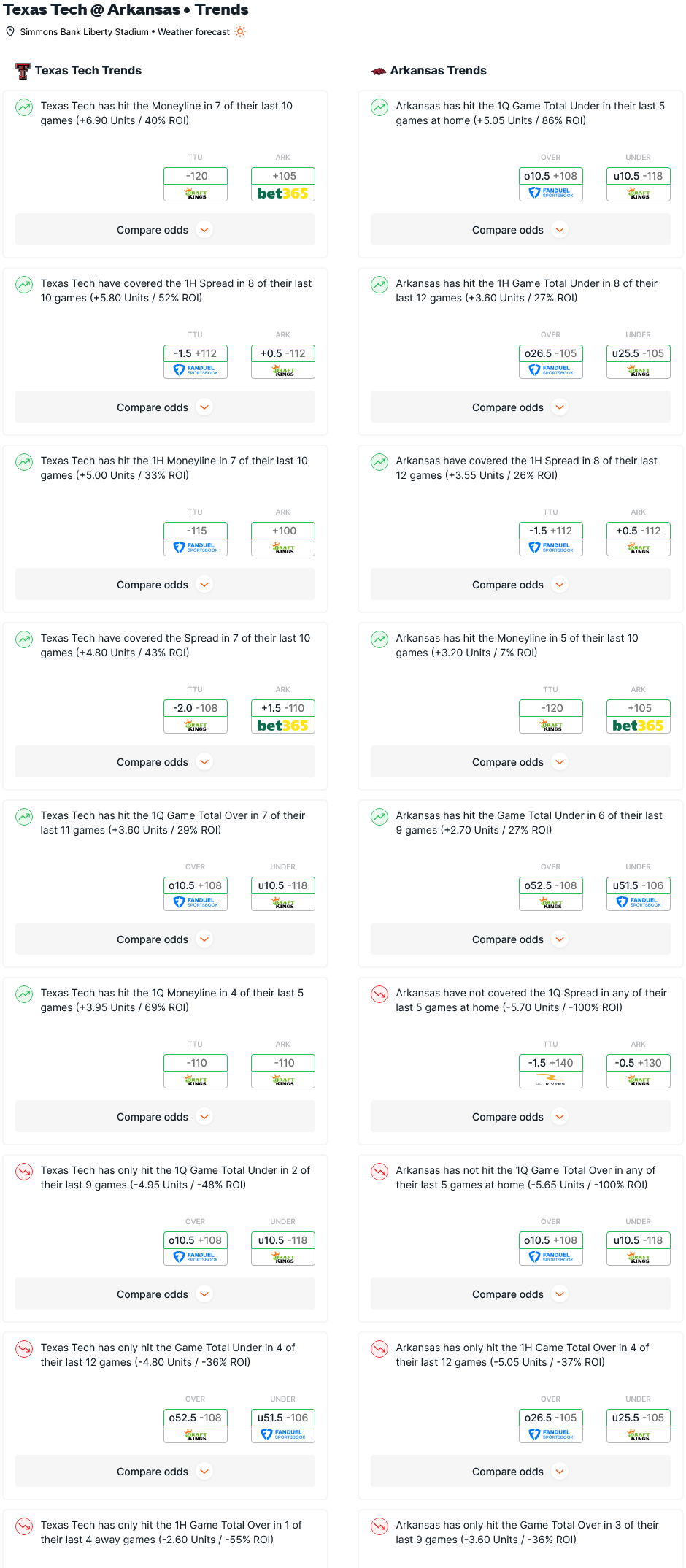Image resolution: width=686 pixels, height=1568 pixels.
Task: Click the Arkansas Razorbacks logo
Action: pos(379,71)
